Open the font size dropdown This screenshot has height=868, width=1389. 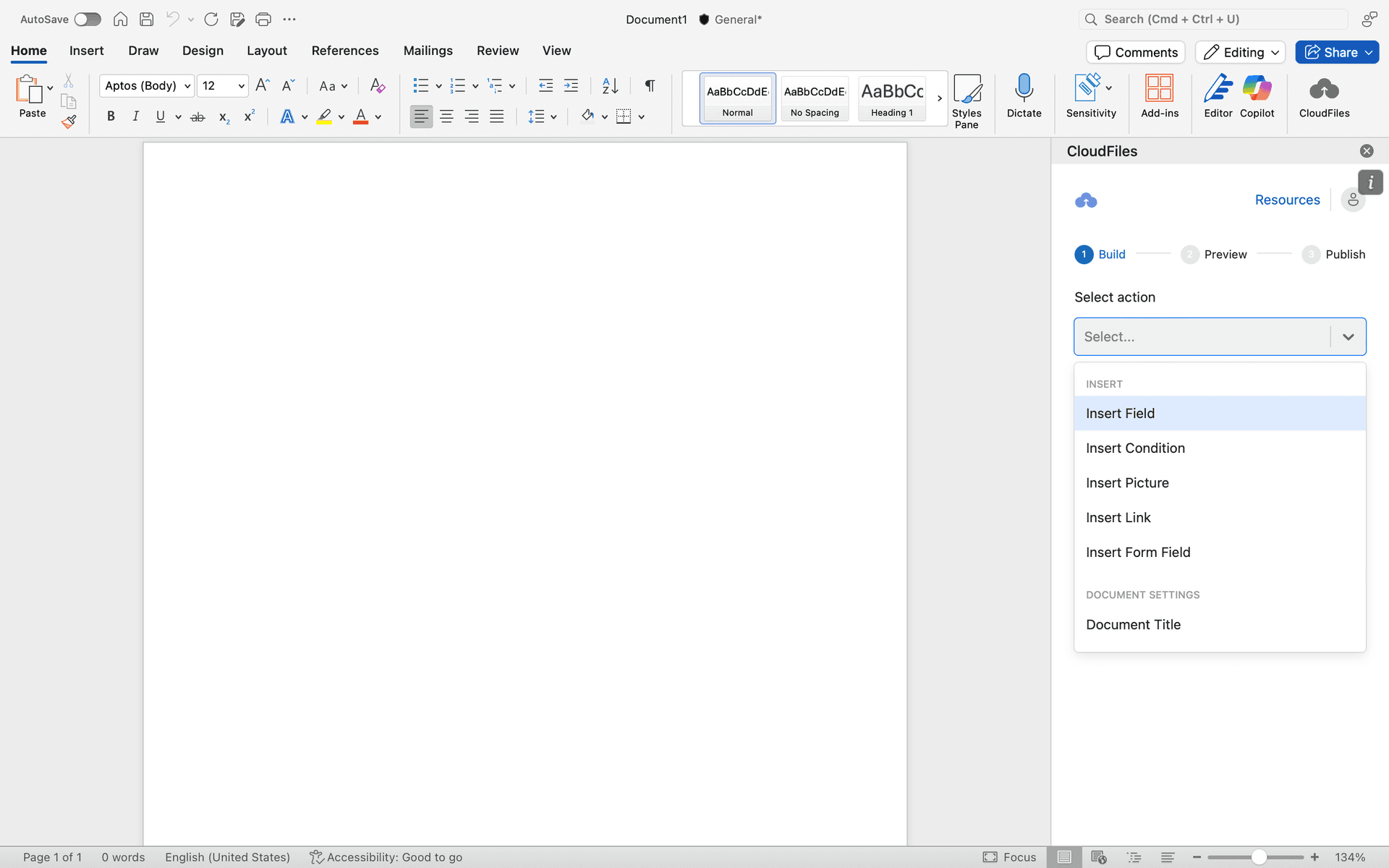[242, 86]
